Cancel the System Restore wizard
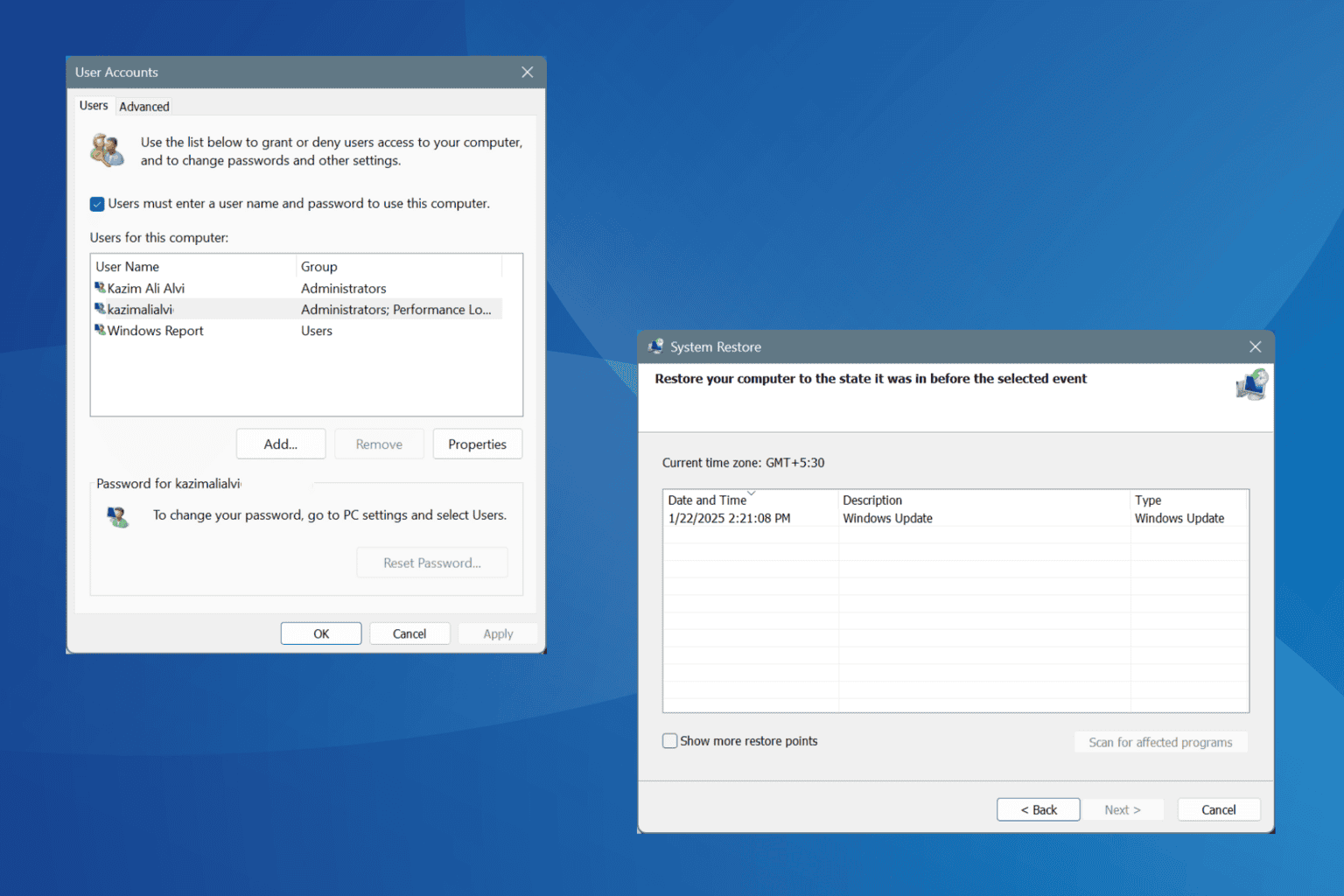The image size is (1344, 896). pyautogui.click(x=1218, y=809)
